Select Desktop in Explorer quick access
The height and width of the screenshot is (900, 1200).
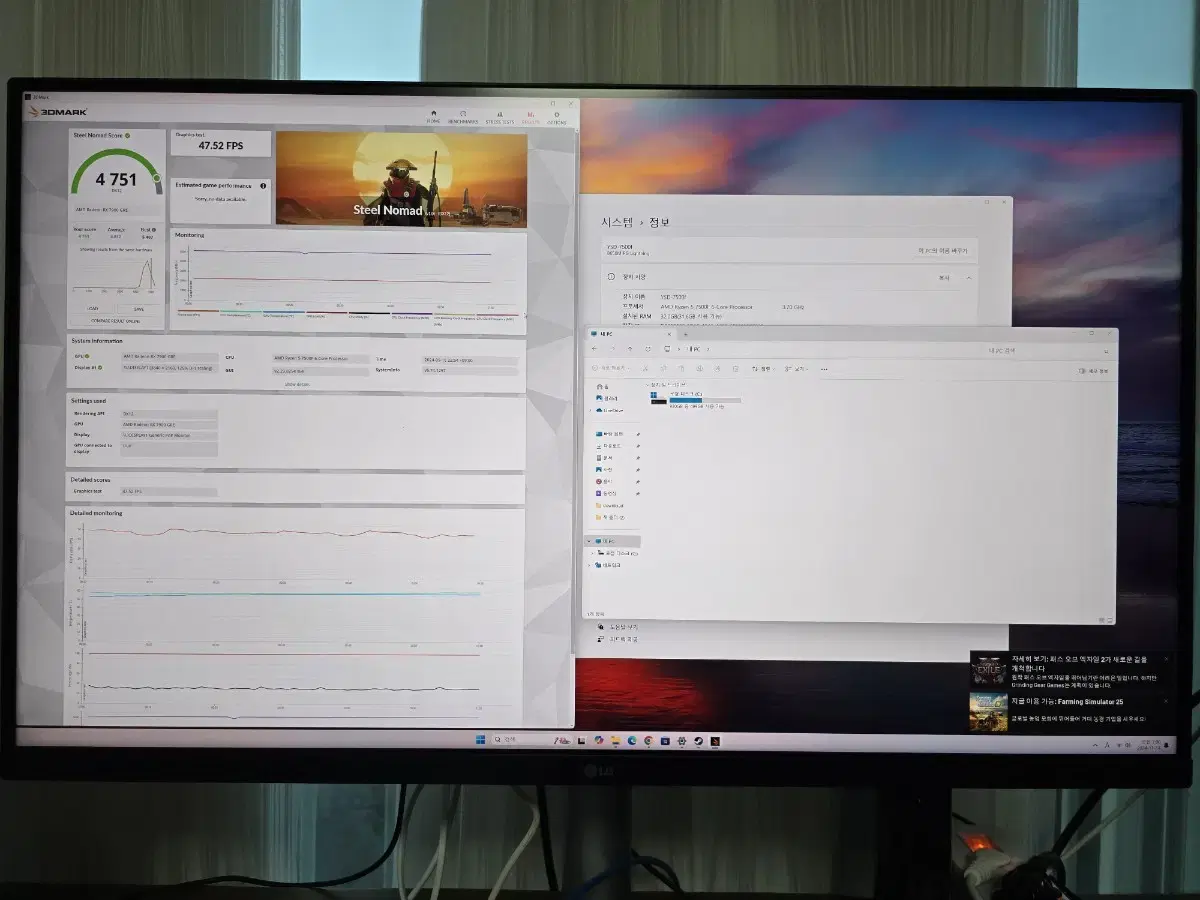tap(612, 434)
